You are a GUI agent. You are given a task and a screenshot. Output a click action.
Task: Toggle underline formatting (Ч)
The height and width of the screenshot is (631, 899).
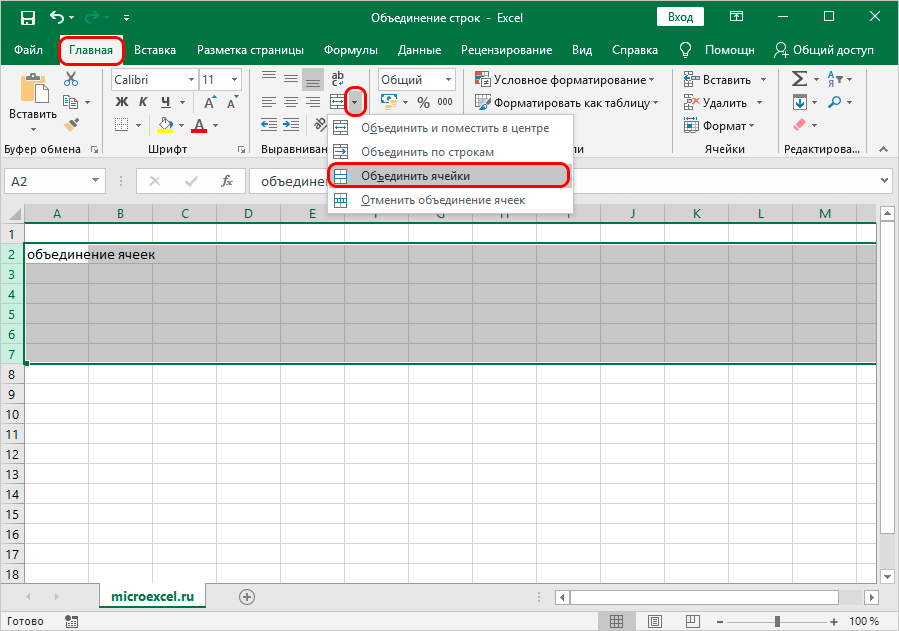tap(166, 102)
